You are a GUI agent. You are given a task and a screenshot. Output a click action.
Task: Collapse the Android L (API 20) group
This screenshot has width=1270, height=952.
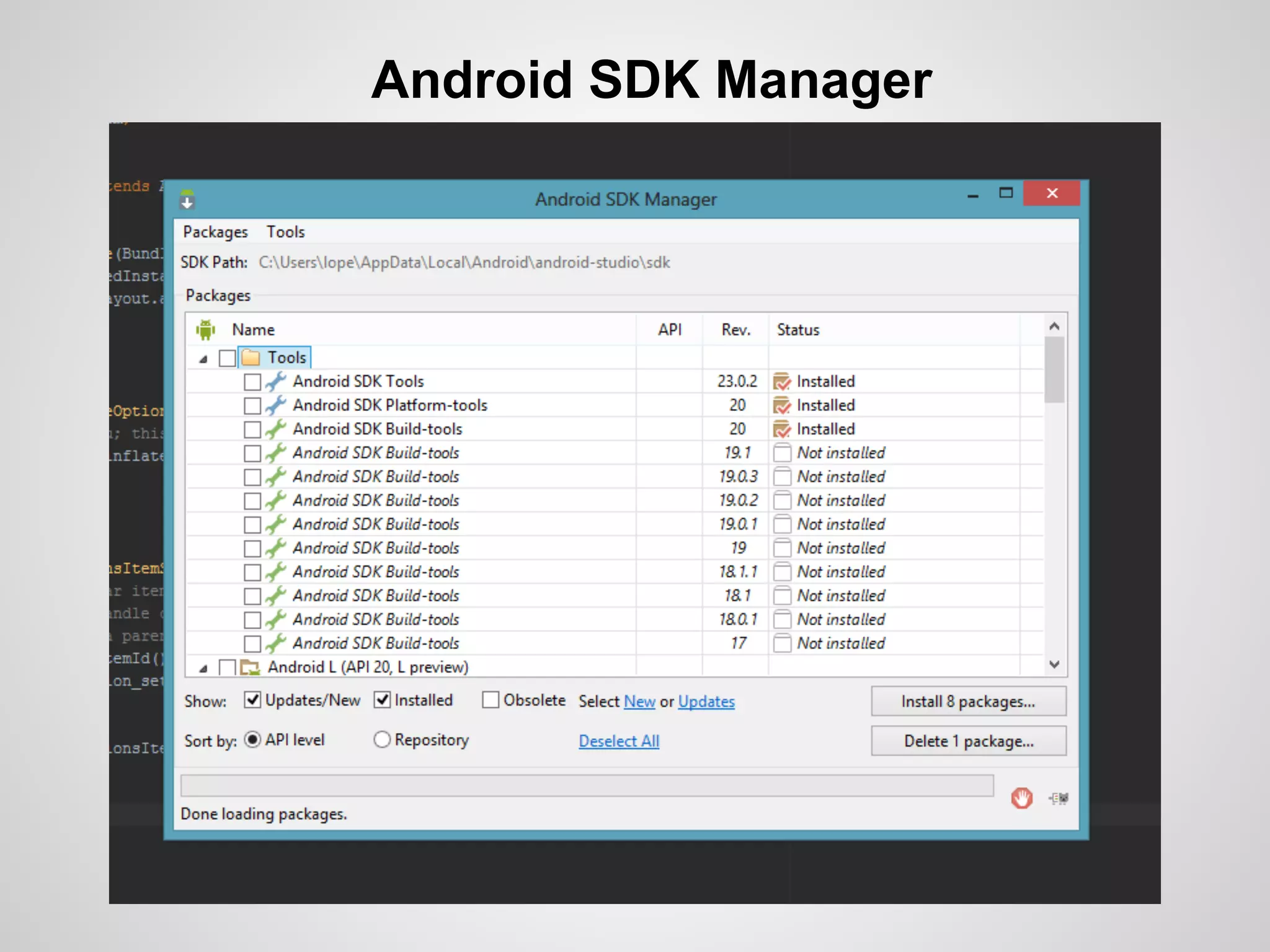coord(203,668)
